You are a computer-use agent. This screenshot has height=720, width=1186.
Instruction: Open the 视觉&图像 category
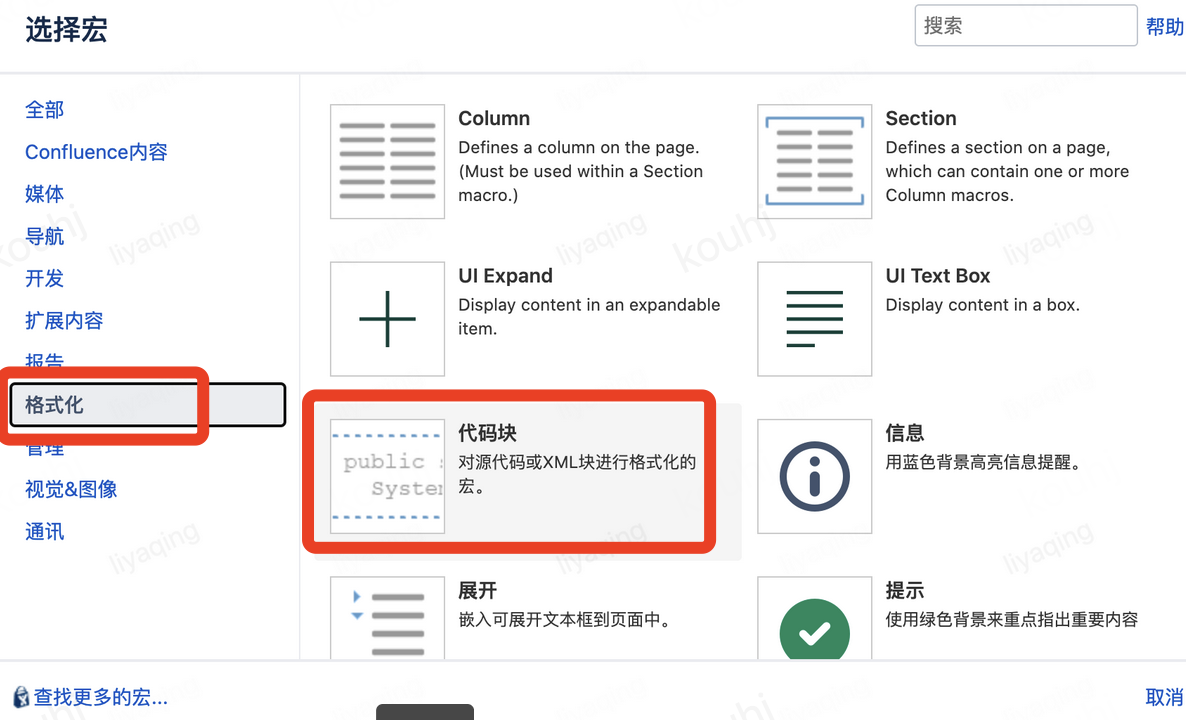tap(68, 489)
